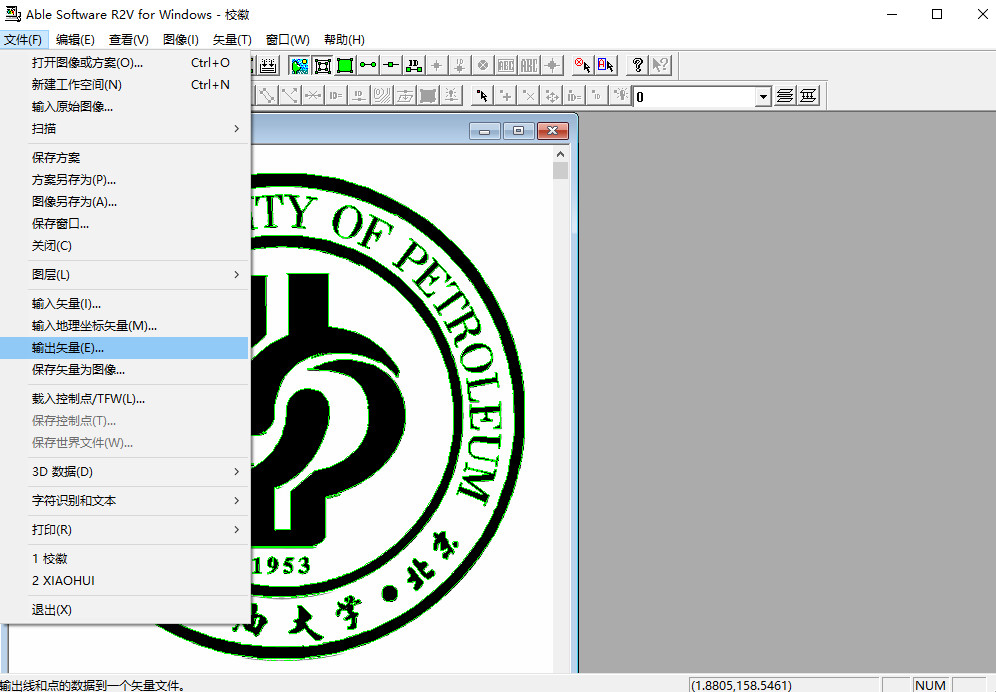Choose 载入控制点/TFW(L)...

[x=125, y=399]
